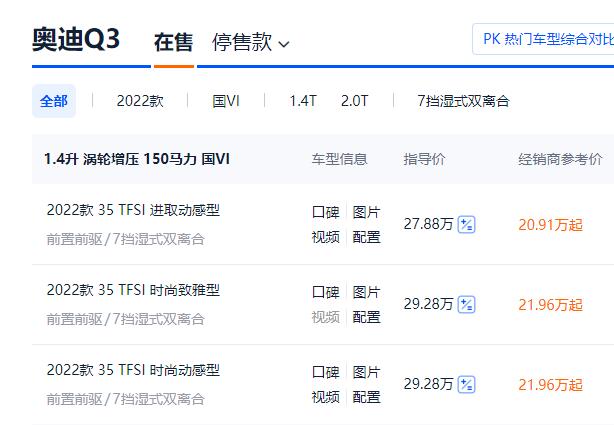Open 口碑 for 时尚致雅型
This screenshot has height=425, width=614.
[325, 292]
